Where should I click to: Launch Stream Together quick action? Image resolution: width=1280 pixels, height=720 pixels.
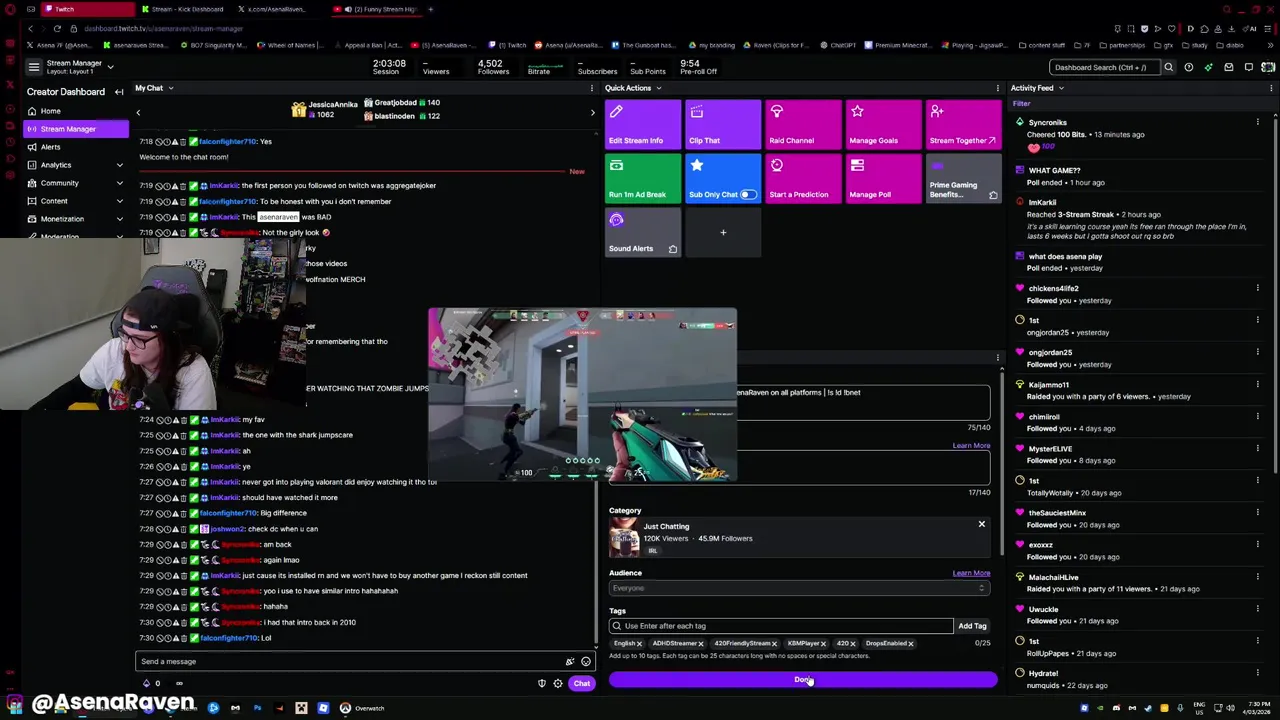(963, 125)
